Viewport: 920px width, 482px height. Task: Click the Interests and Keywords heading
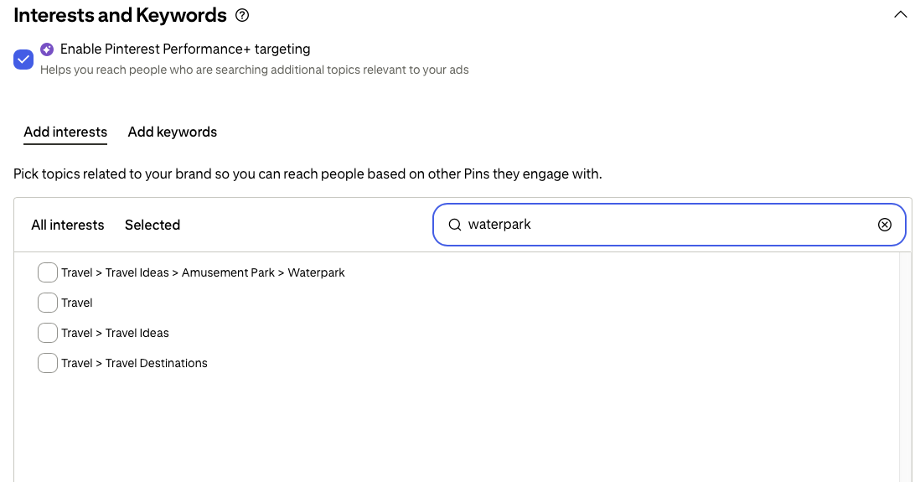pyautogui.click(x=120, y=15)
